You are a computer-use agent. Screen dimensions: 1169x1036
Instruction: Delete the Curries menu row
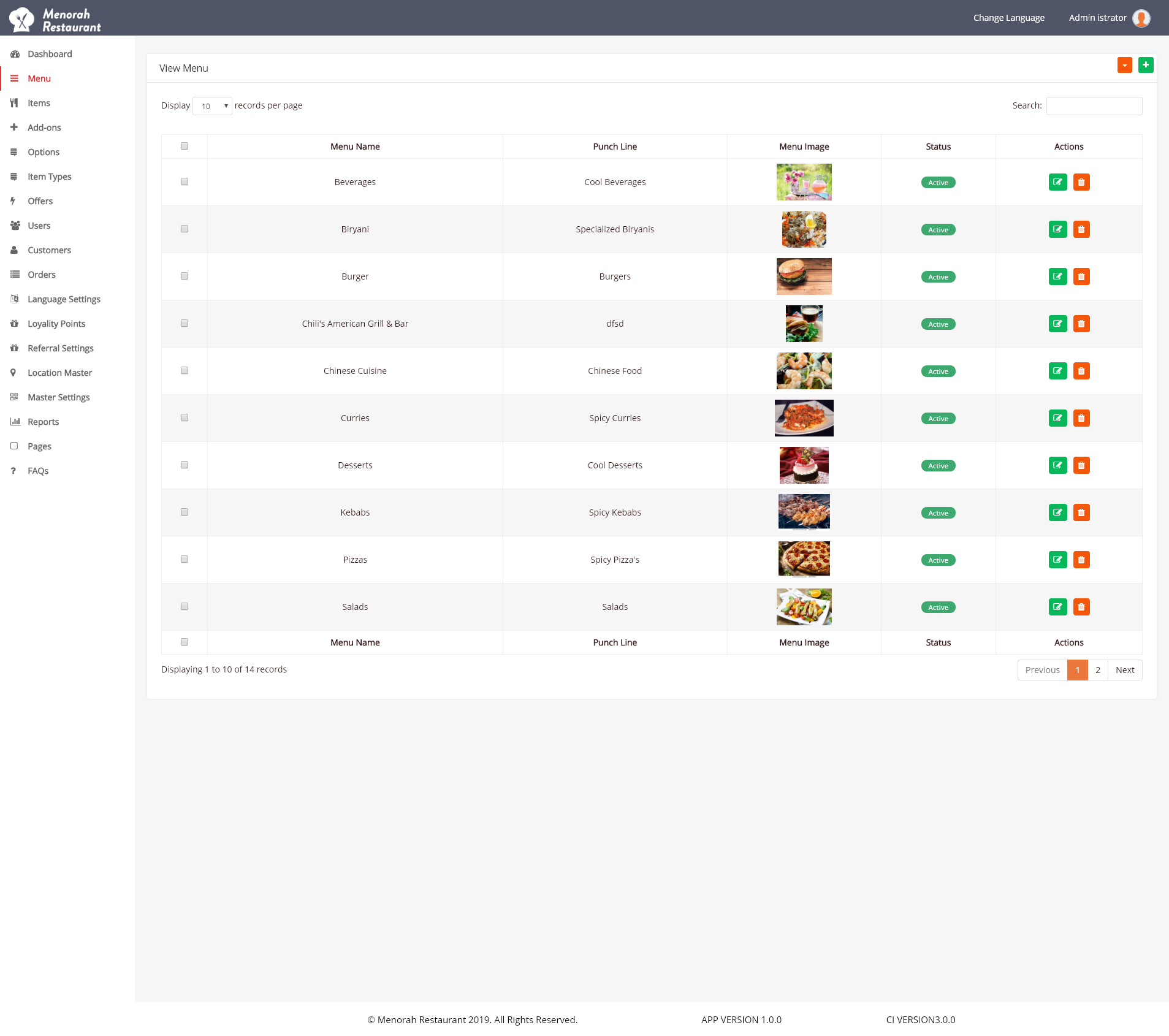click(1081, 418)
